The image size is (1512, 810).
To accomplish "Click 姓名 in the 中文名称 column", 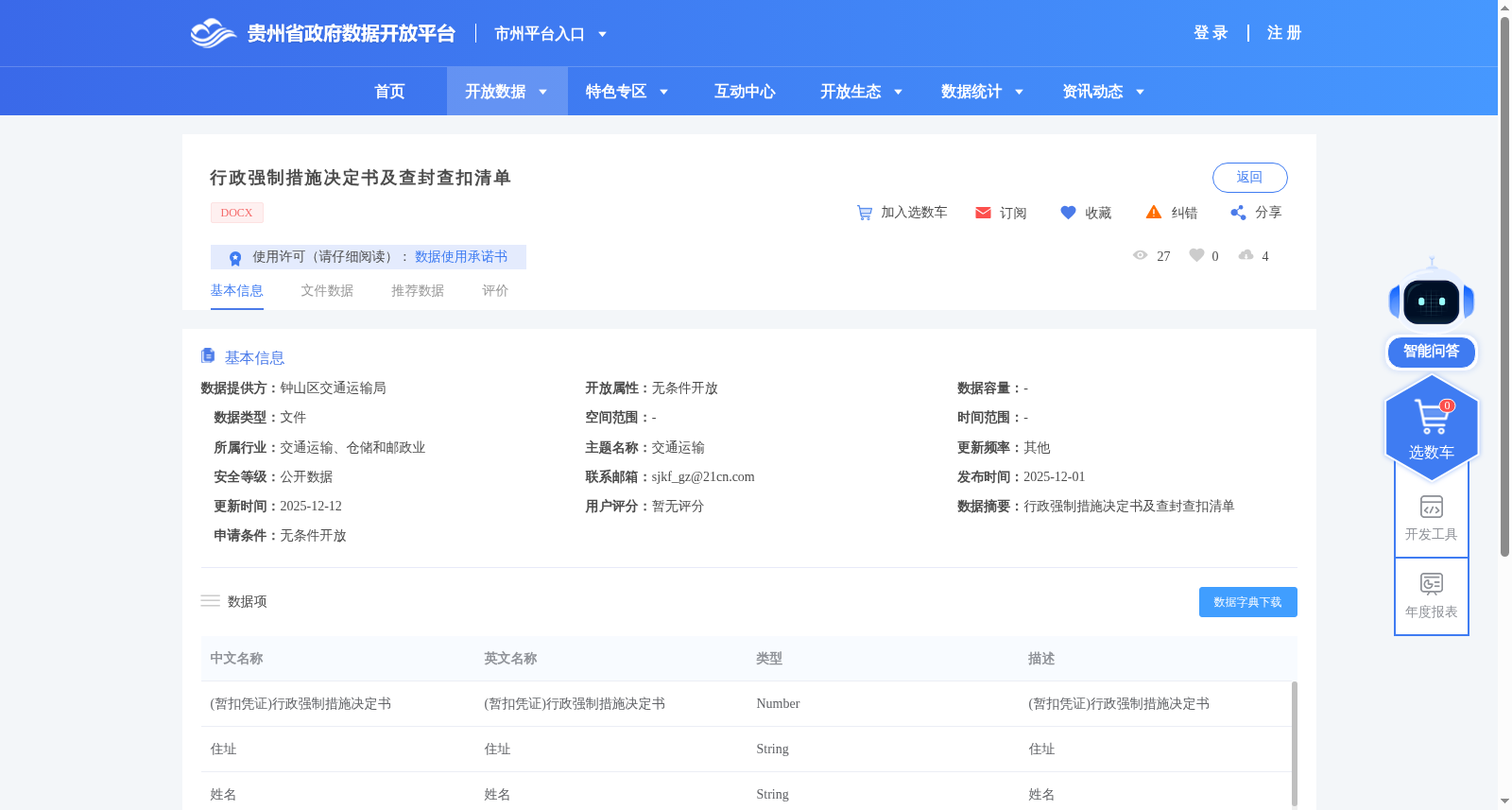I will [223, 795].
